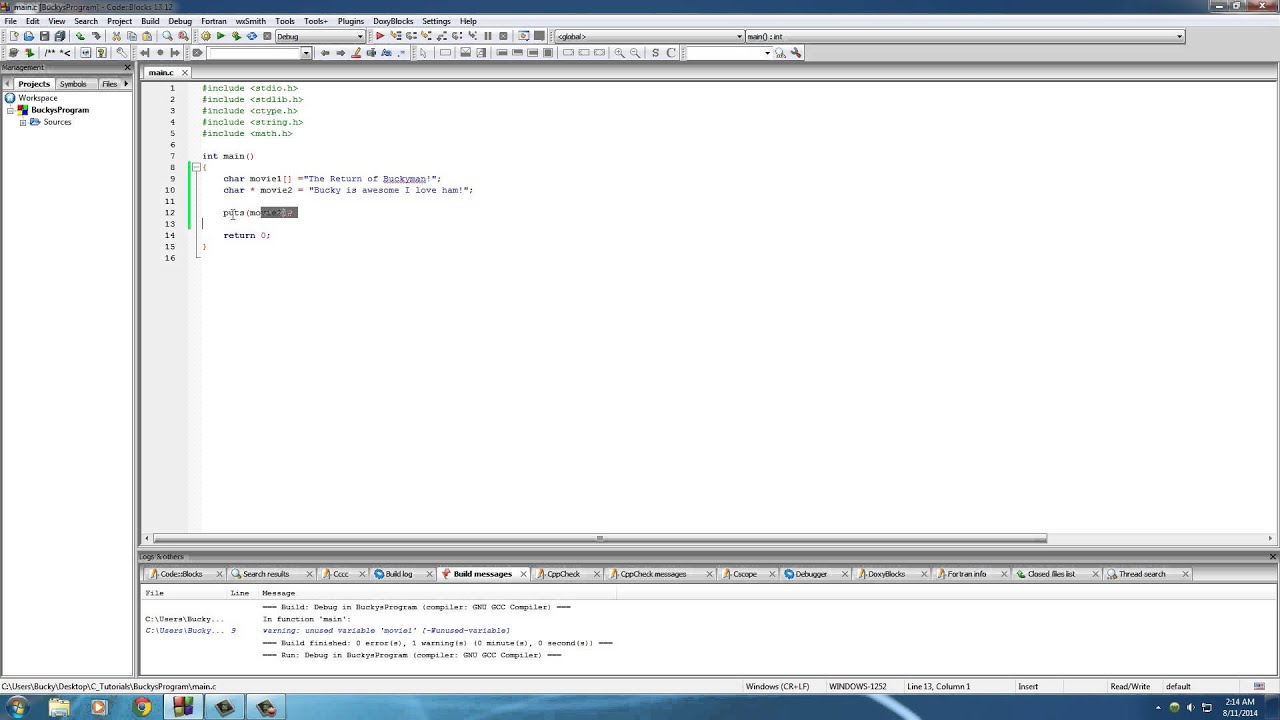
Task: Click the Build gear icon
Action: pyautogui.click(x=206, y=37)
